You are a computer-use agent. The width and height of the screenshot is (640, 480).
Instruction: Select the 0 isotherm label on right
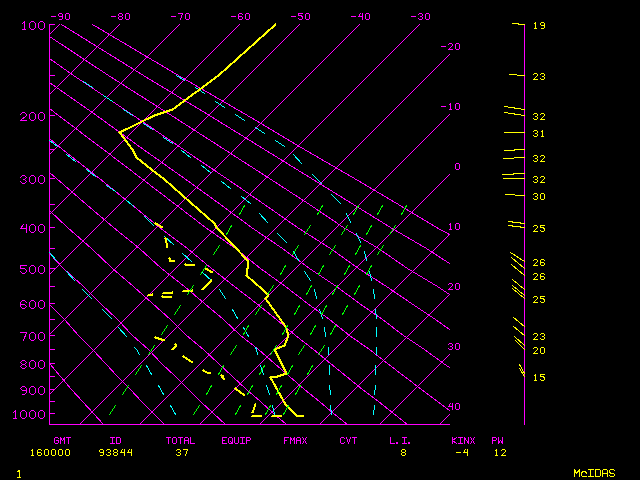click(457, 167)
